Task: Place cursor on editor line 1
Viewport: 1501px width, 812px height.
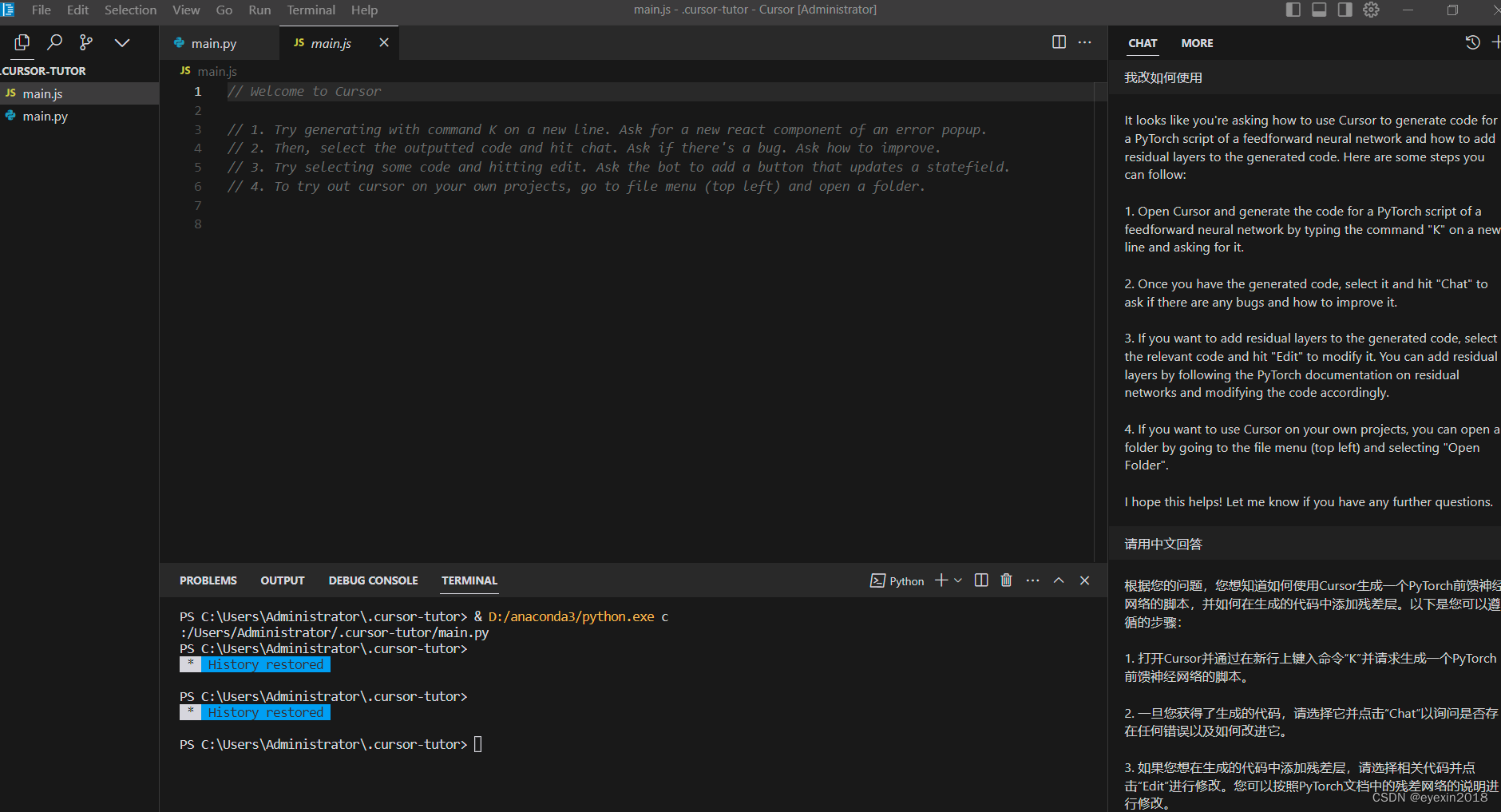Action: [x=659, y=92]
